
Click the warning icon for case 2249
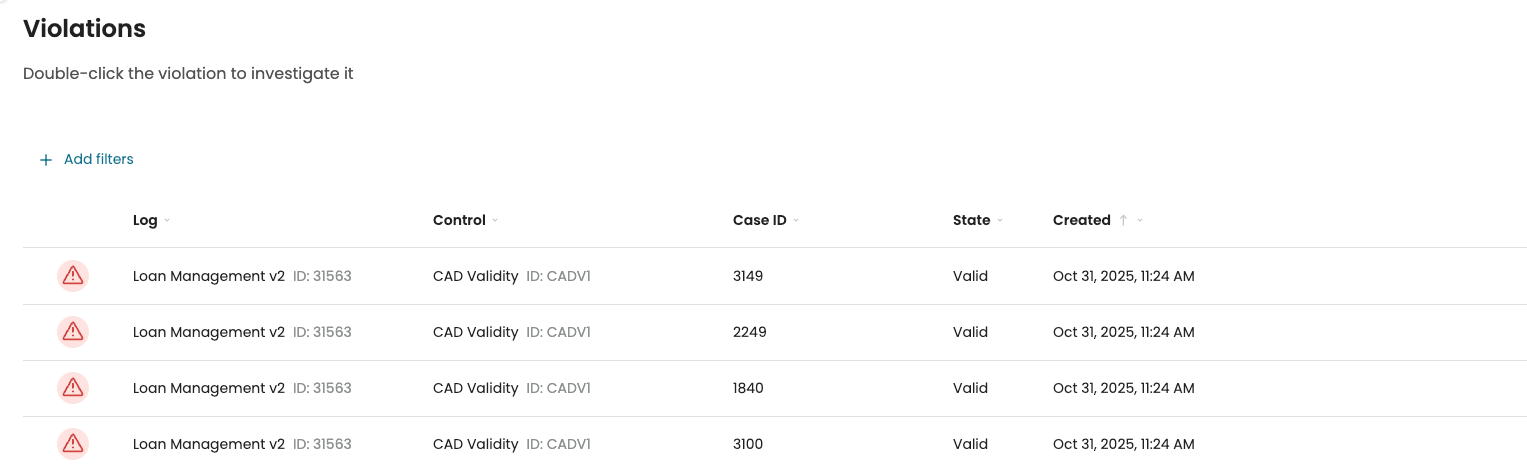[x=73, y=332]
